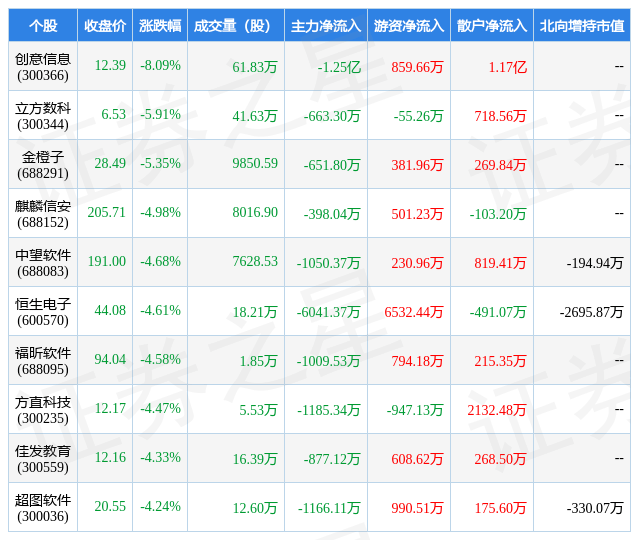Click northbound value -2695.87万

point(591,312)
